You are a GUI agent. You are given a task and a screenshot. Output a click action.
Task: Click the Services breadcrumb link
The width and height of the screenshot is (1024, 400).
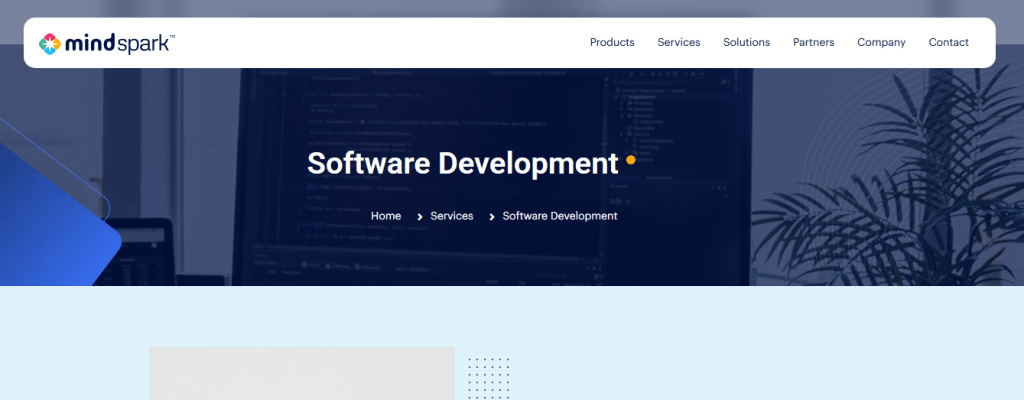click(452, 216)
